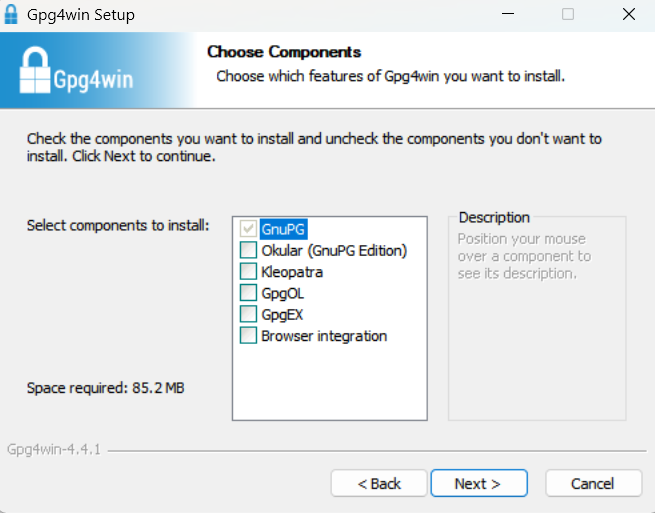Toggle the GnuPG component checkbox

pyautogui.click(x=248, y=229)
